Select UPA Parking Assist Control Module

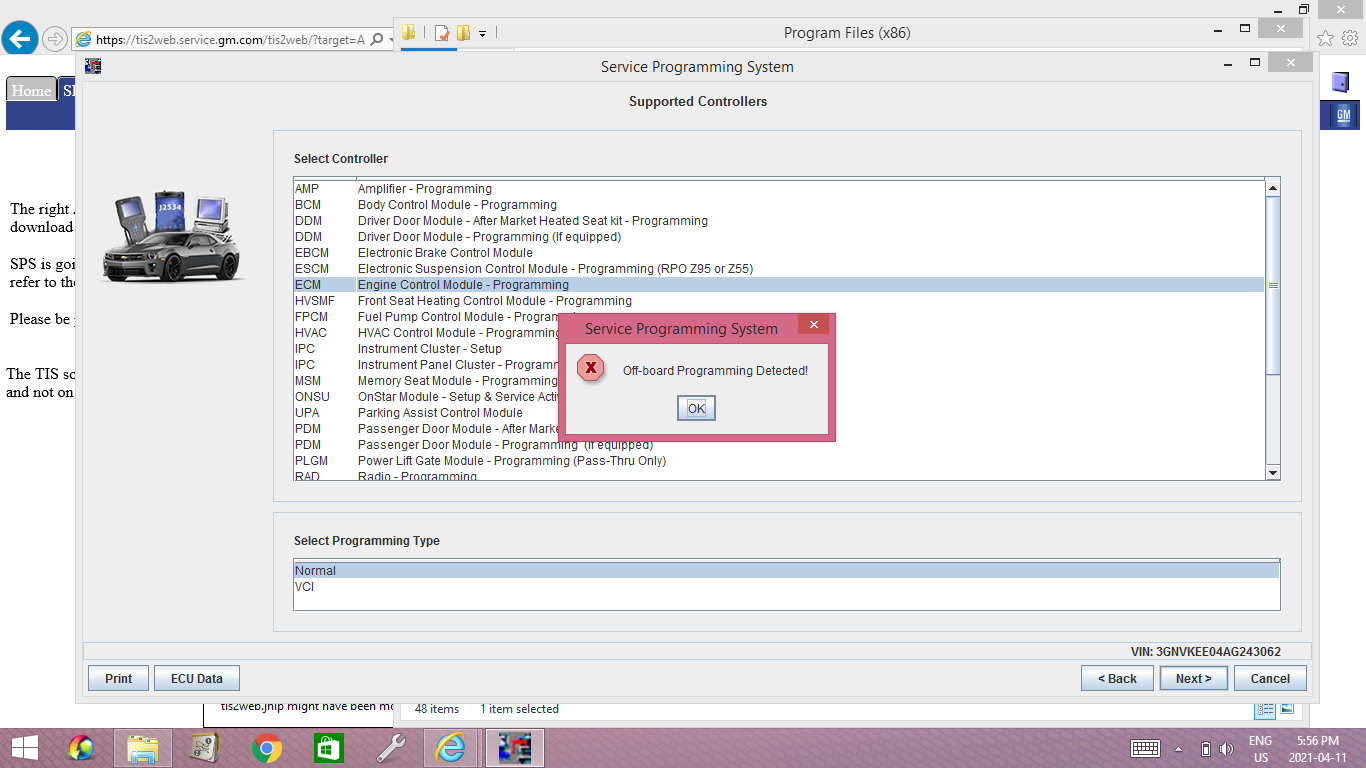(x=779, y=413)
